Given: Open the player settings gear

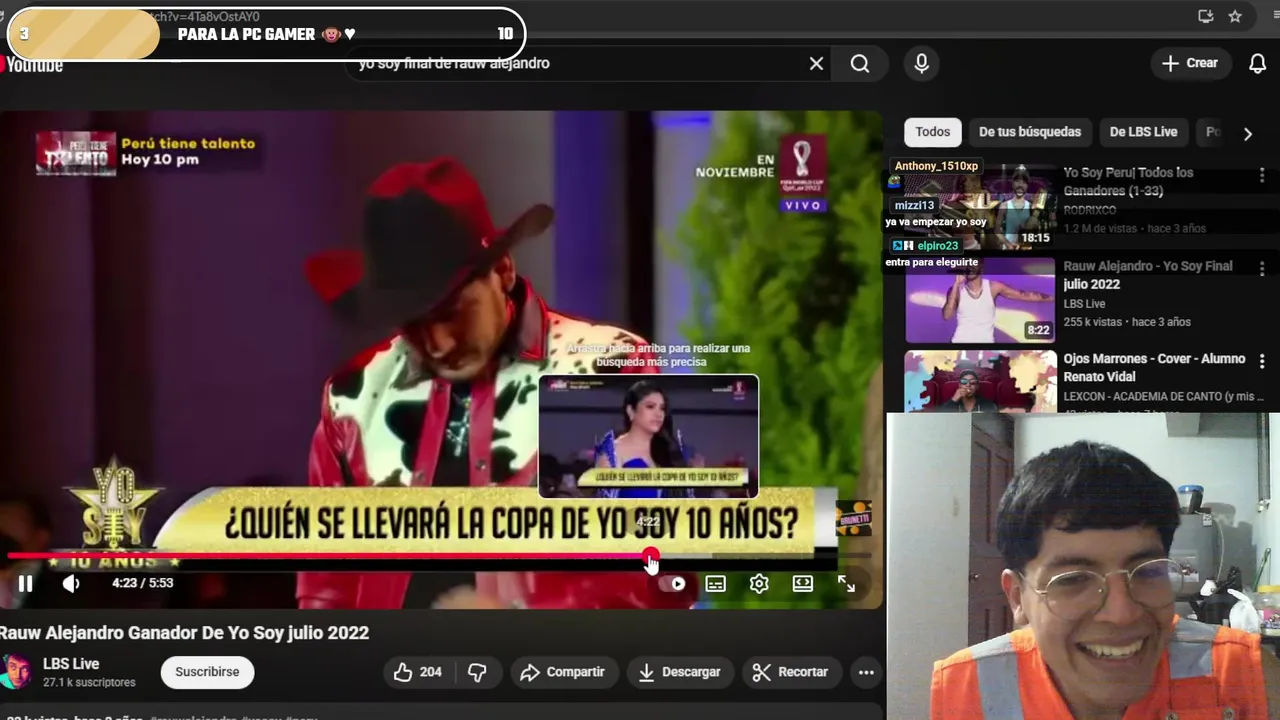Looking at the screenshot, I should coord(759,584).
